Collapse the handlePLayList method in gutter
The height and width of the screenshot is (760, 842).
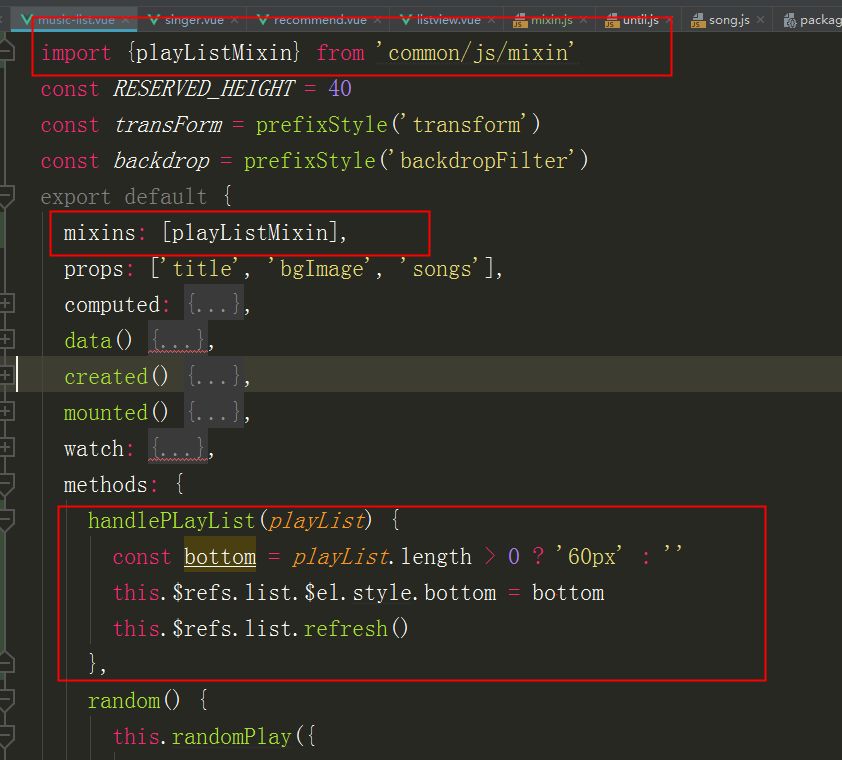pyautogui.click(x=6, y=520)
